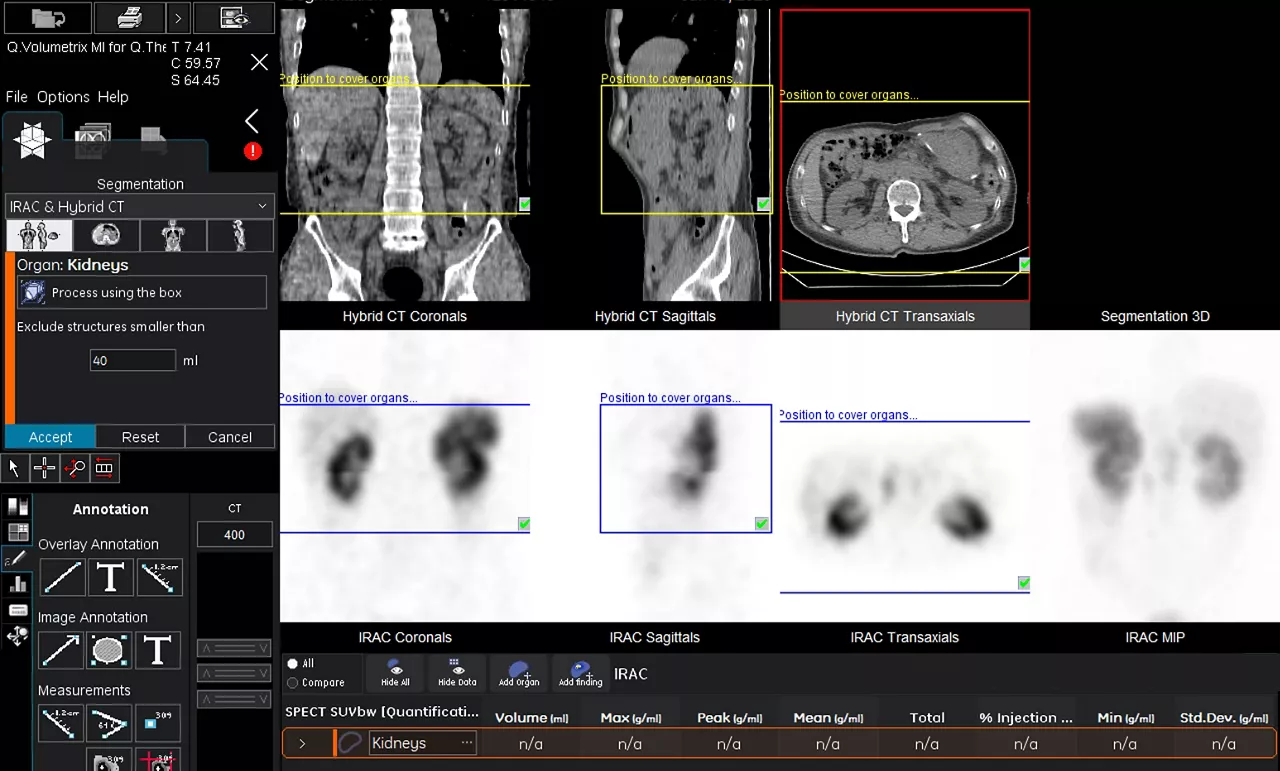Click the Add Finding icon

581,673
